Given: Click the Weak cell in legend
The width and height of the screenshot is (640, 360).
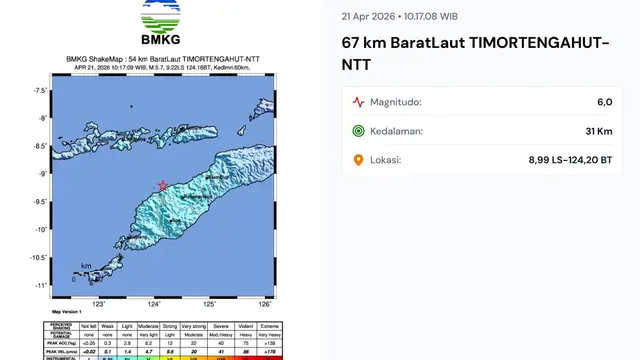Looking at the screenshot, I should click(107, 326).
